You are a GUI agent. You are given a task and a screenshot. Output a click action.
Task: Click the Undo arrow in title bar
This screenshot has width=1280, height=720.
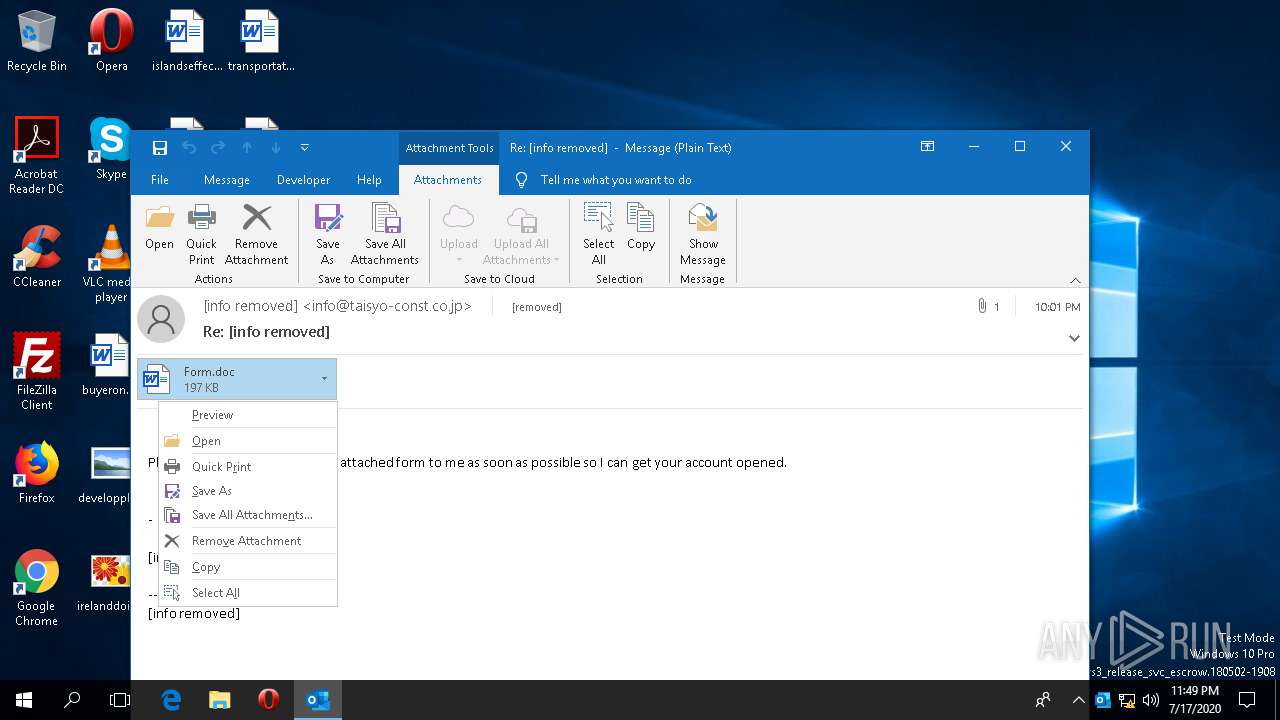[189, 148]
